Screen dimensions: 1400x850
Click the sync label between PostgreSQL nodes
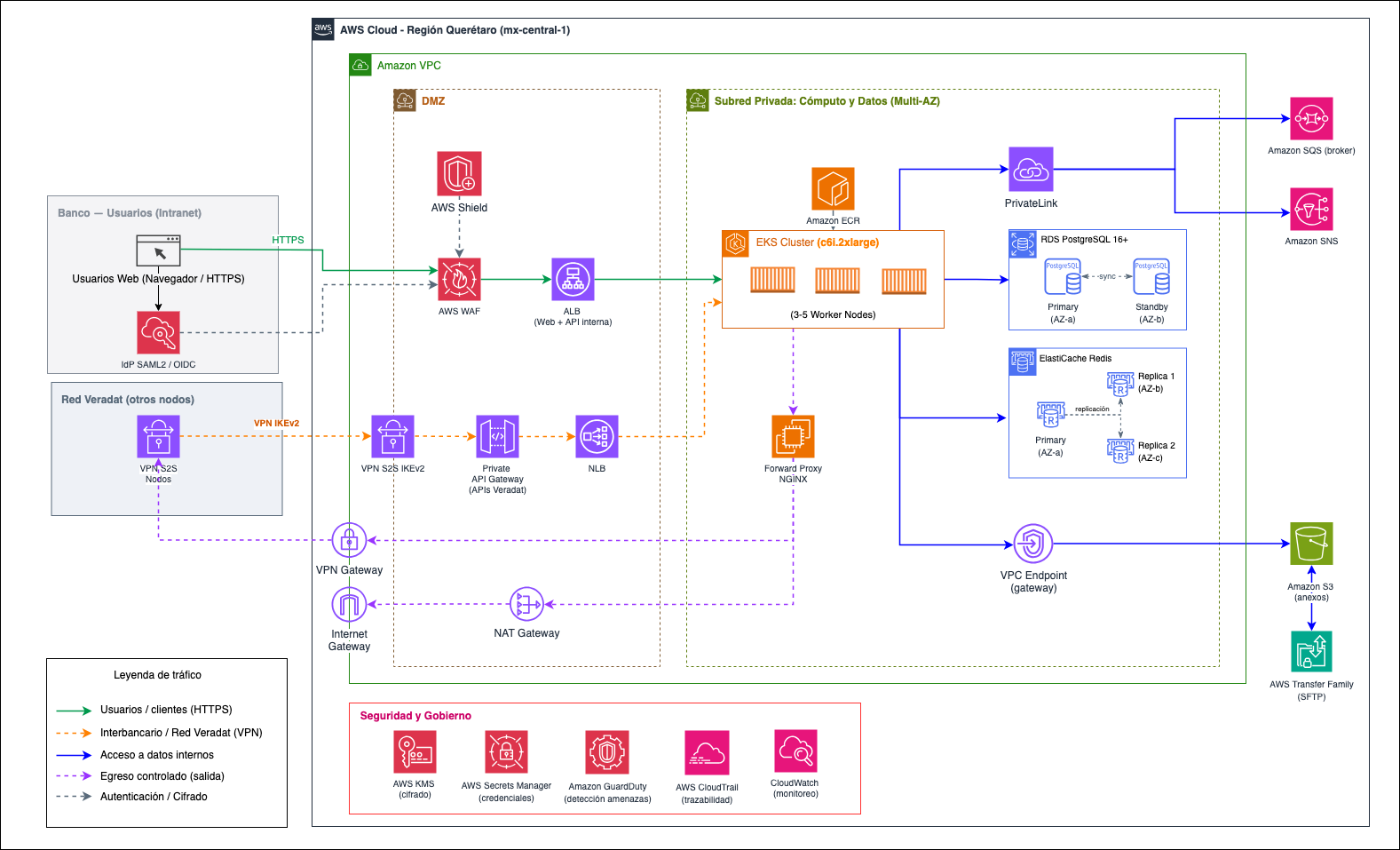click(x=1107, y=276)
